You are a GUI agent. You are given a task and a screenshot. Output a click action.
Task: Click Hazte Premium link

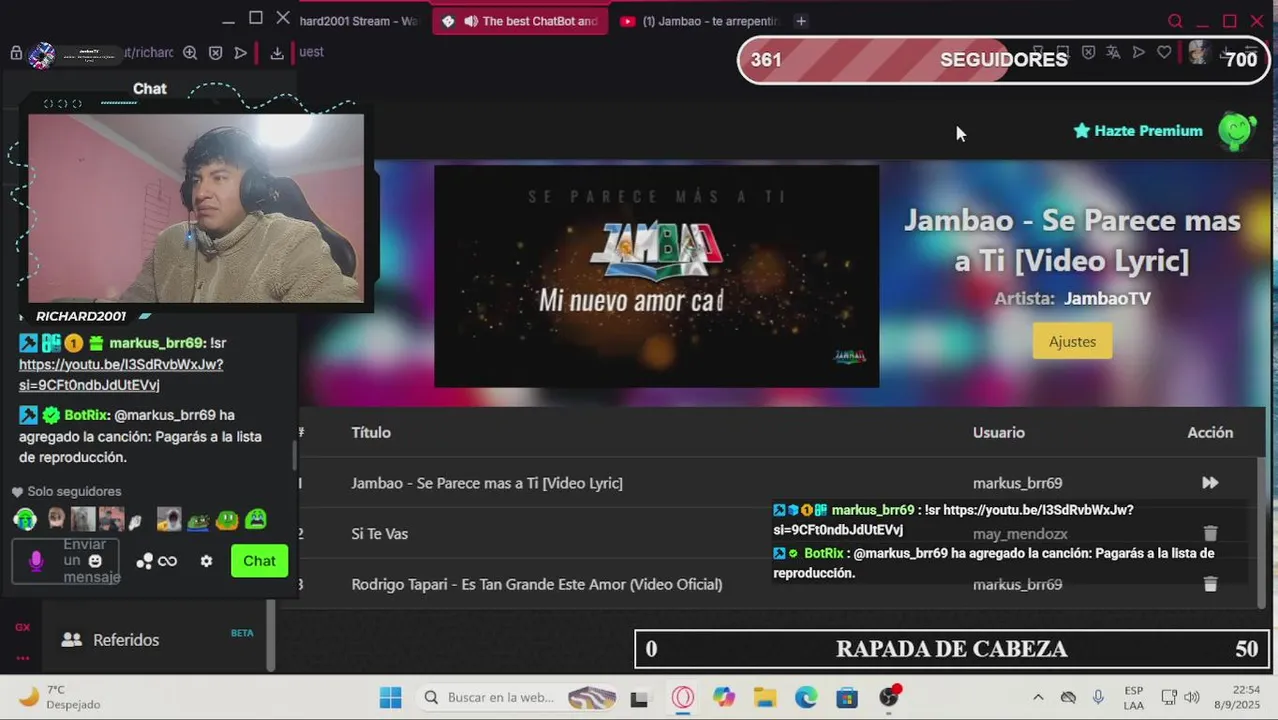pyautogui.click(x=1138, y=131)
